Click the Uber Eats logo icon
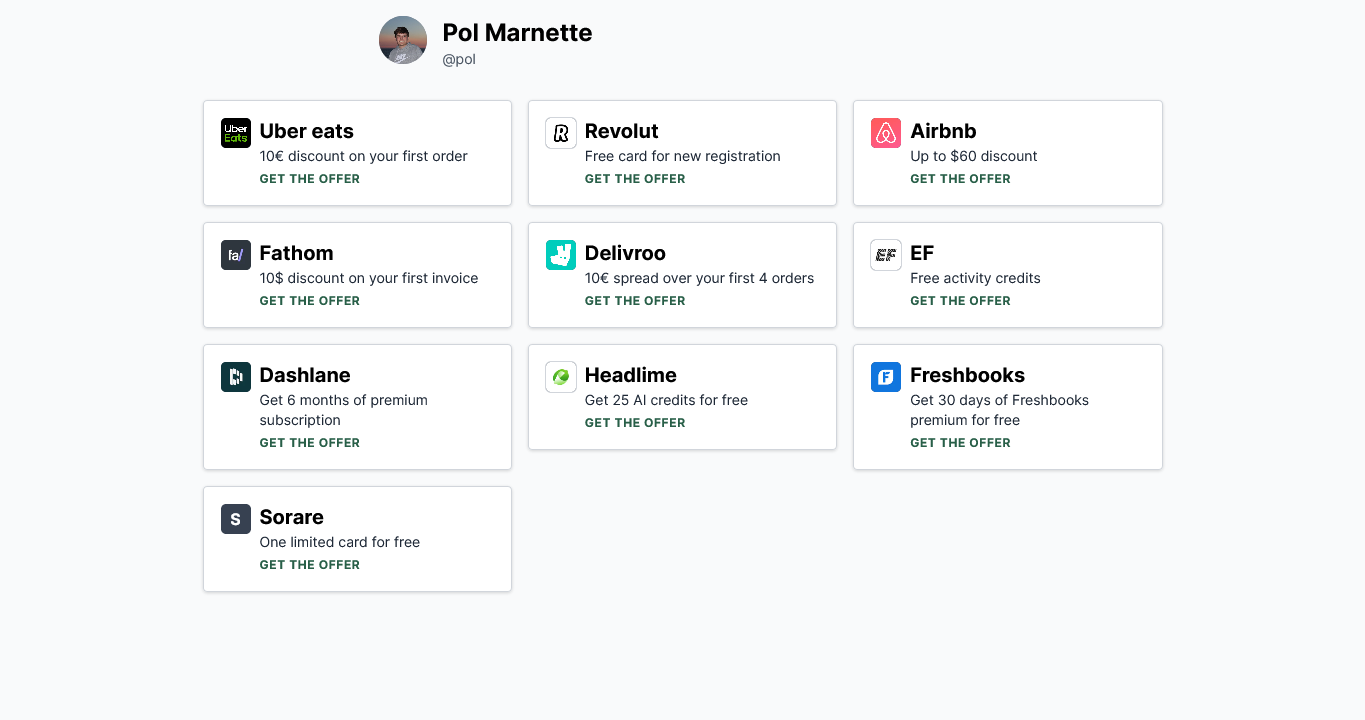The height and width of the screenshot is (720, 1365). click(x=236, y=133)
